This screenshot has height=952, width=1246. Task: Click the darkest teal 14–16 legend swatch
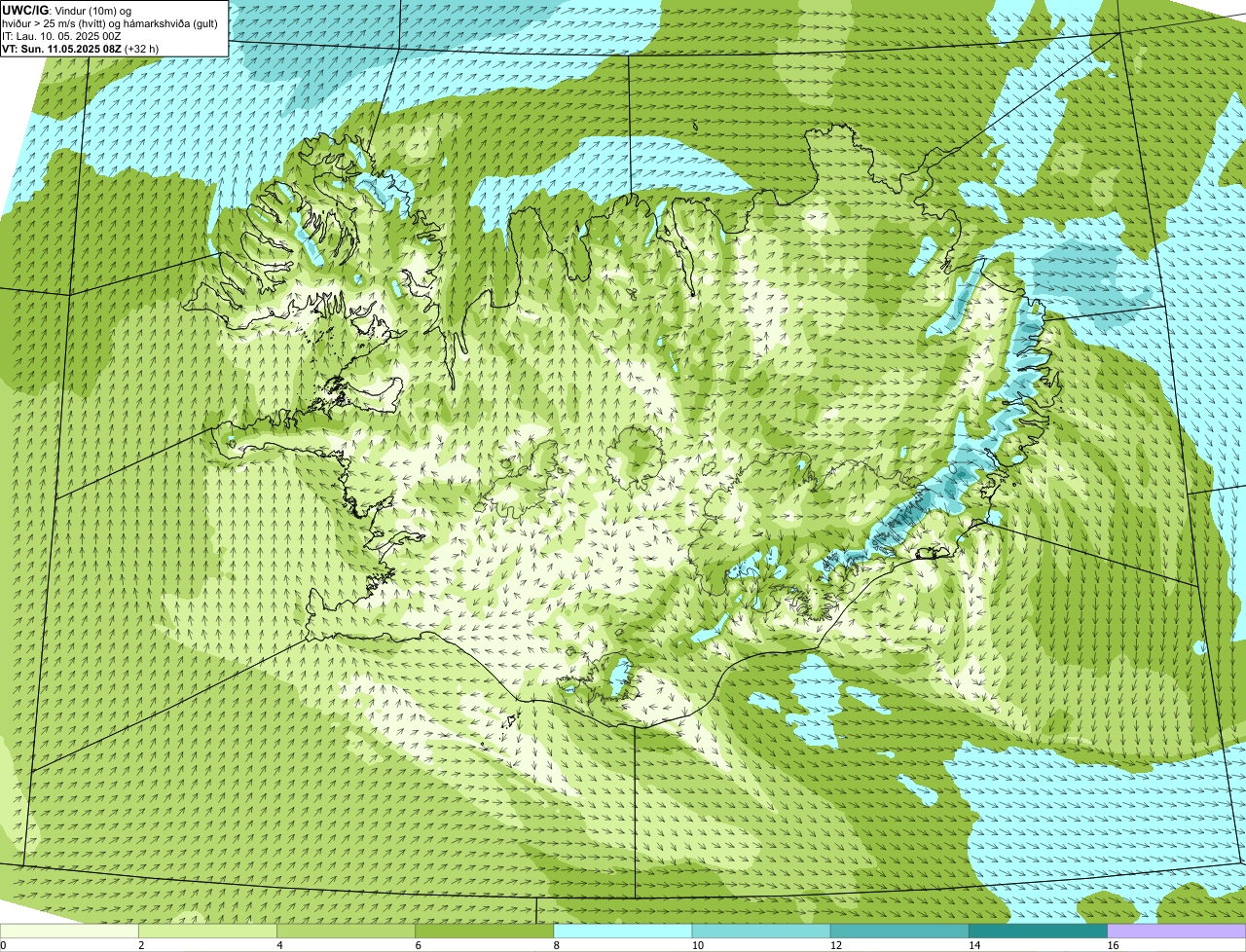point(1038,931)
